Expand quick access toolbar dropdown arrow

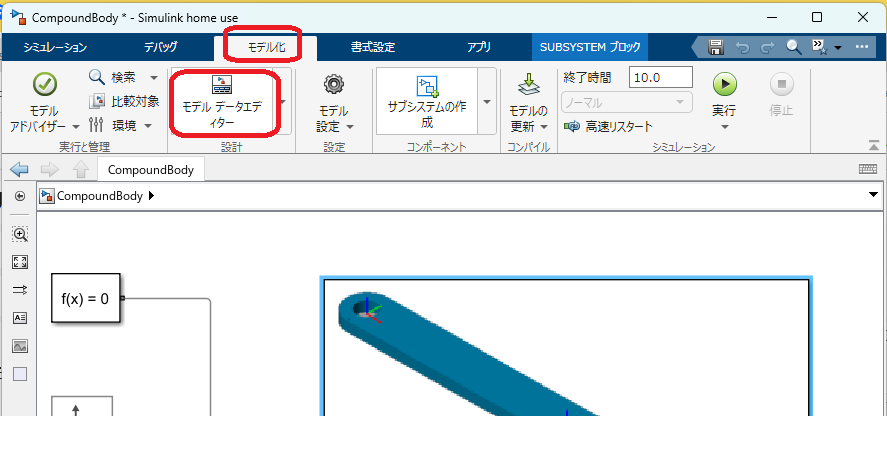(x=838, y=48)
